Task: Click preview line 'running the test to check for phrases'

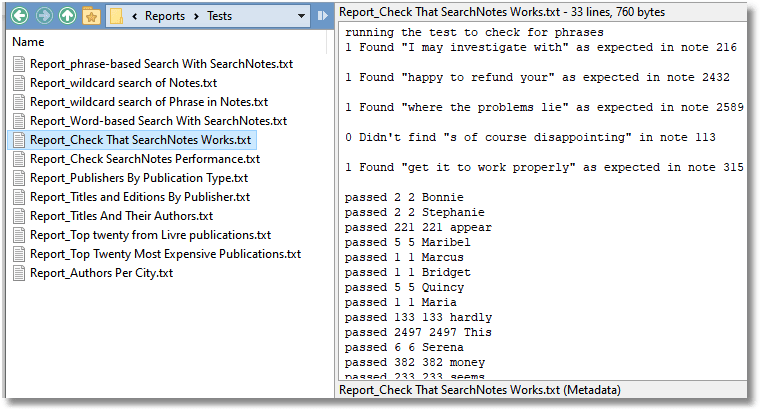Action: click(474, 33)
